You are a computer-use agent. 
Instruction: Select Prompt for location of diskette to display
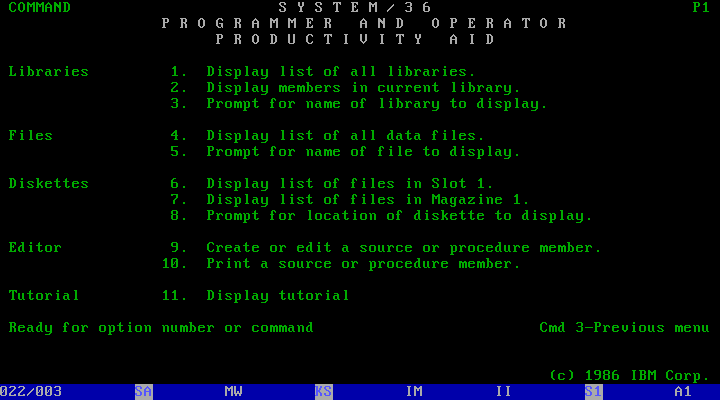click(x=398, y=216)
